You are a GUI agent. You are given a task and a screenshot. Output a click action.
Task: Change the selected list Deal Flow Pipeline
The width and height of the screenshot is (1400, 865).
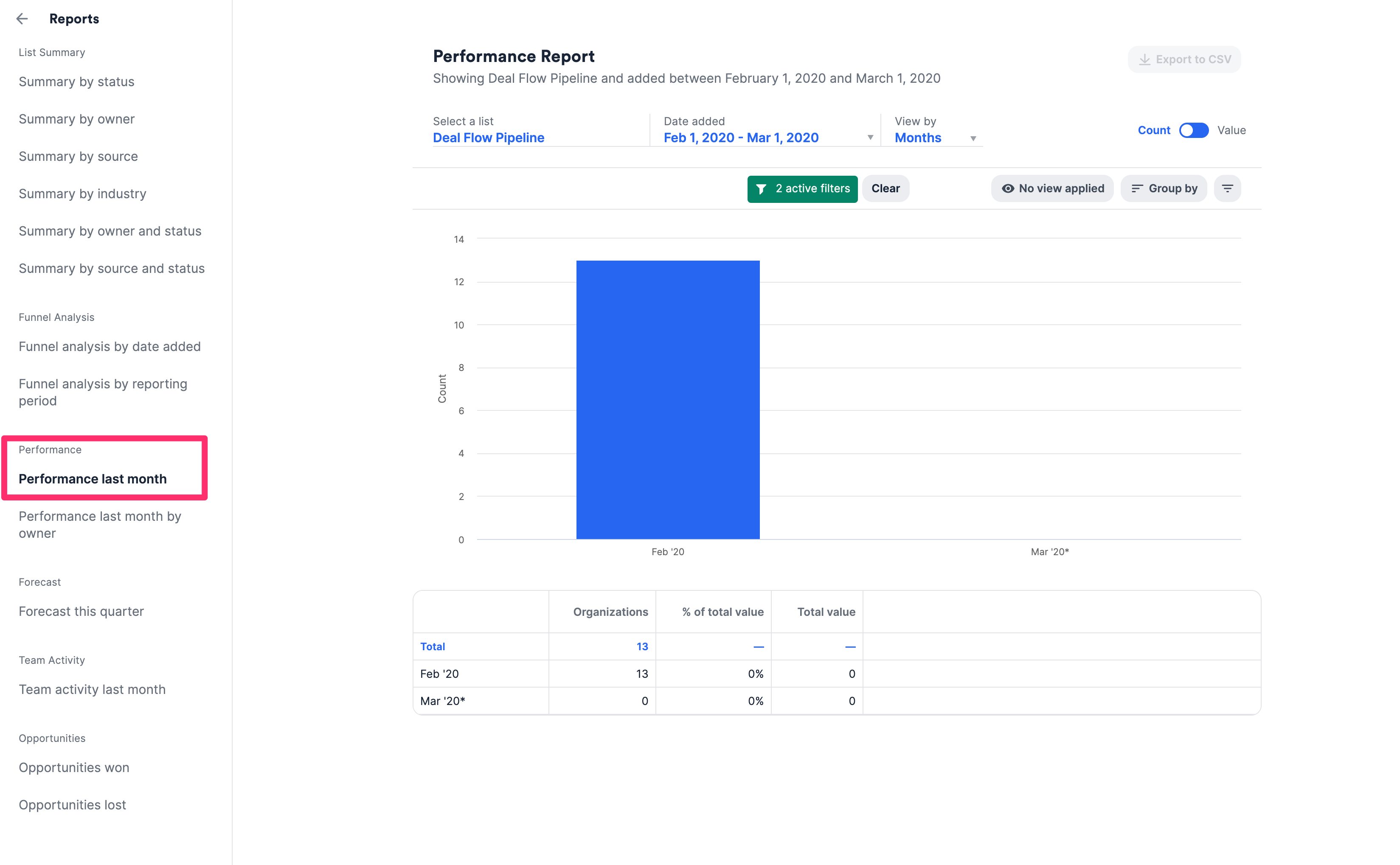coord(488,137)
